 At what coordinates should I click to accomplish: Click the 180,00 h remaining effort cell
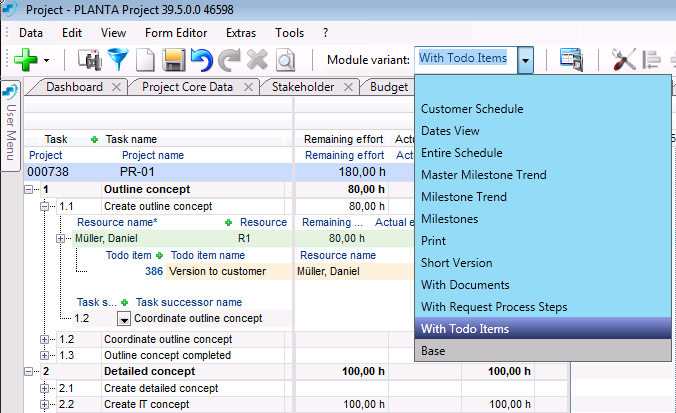[x=342, y=172]
